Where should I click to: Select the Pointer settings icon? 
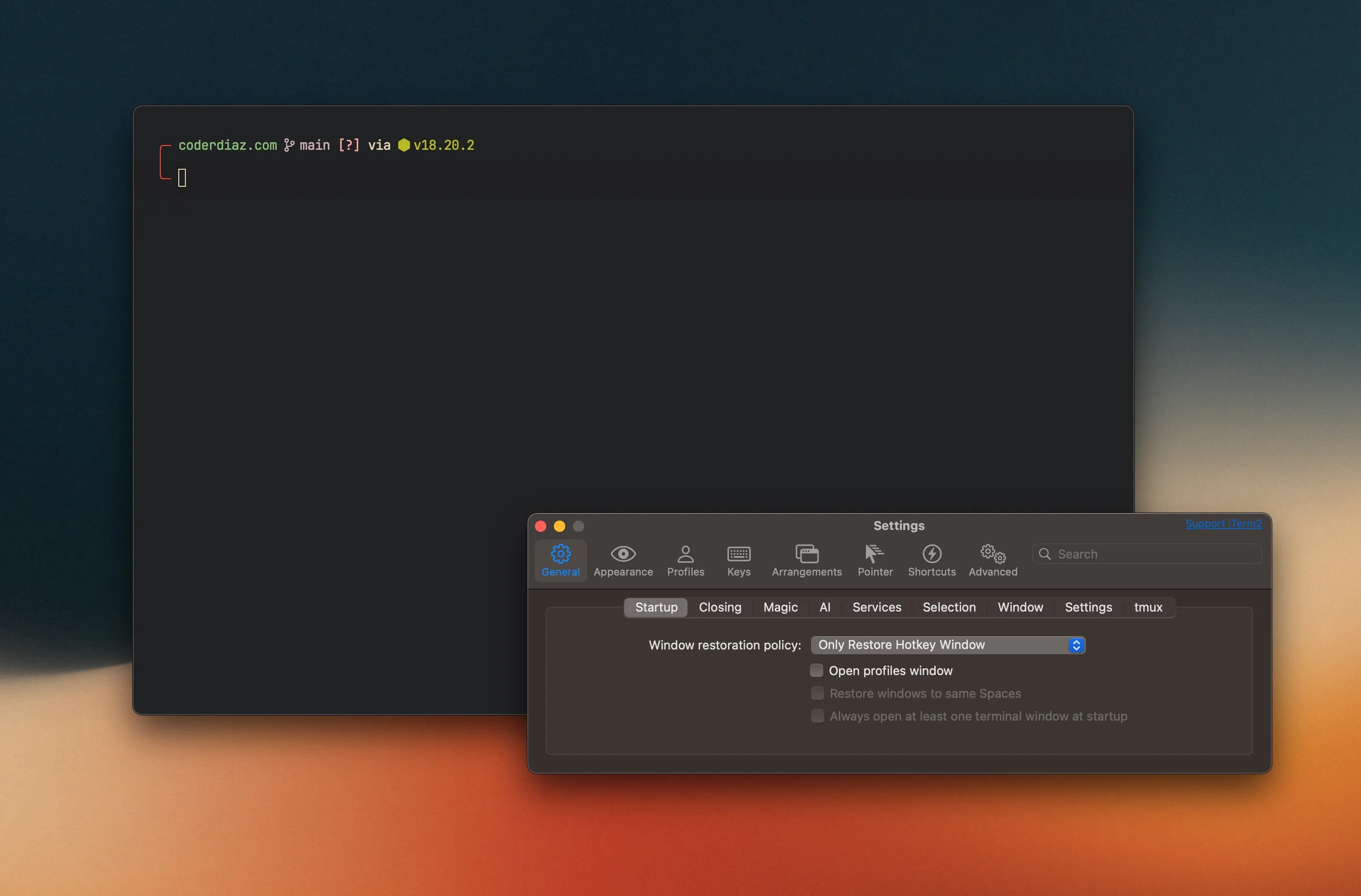click(874, 561)
